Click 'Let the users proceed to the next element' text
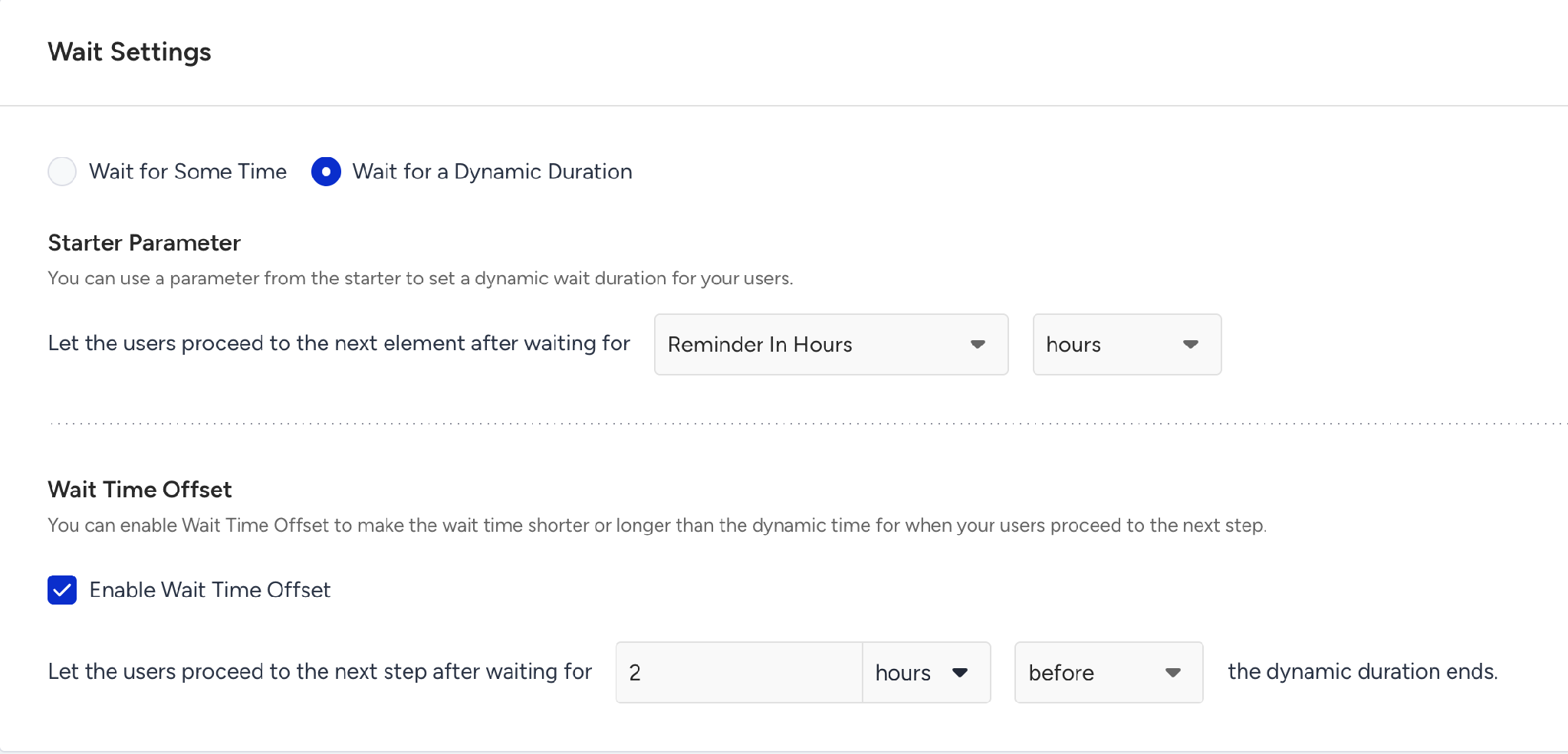 click(339, 343)
